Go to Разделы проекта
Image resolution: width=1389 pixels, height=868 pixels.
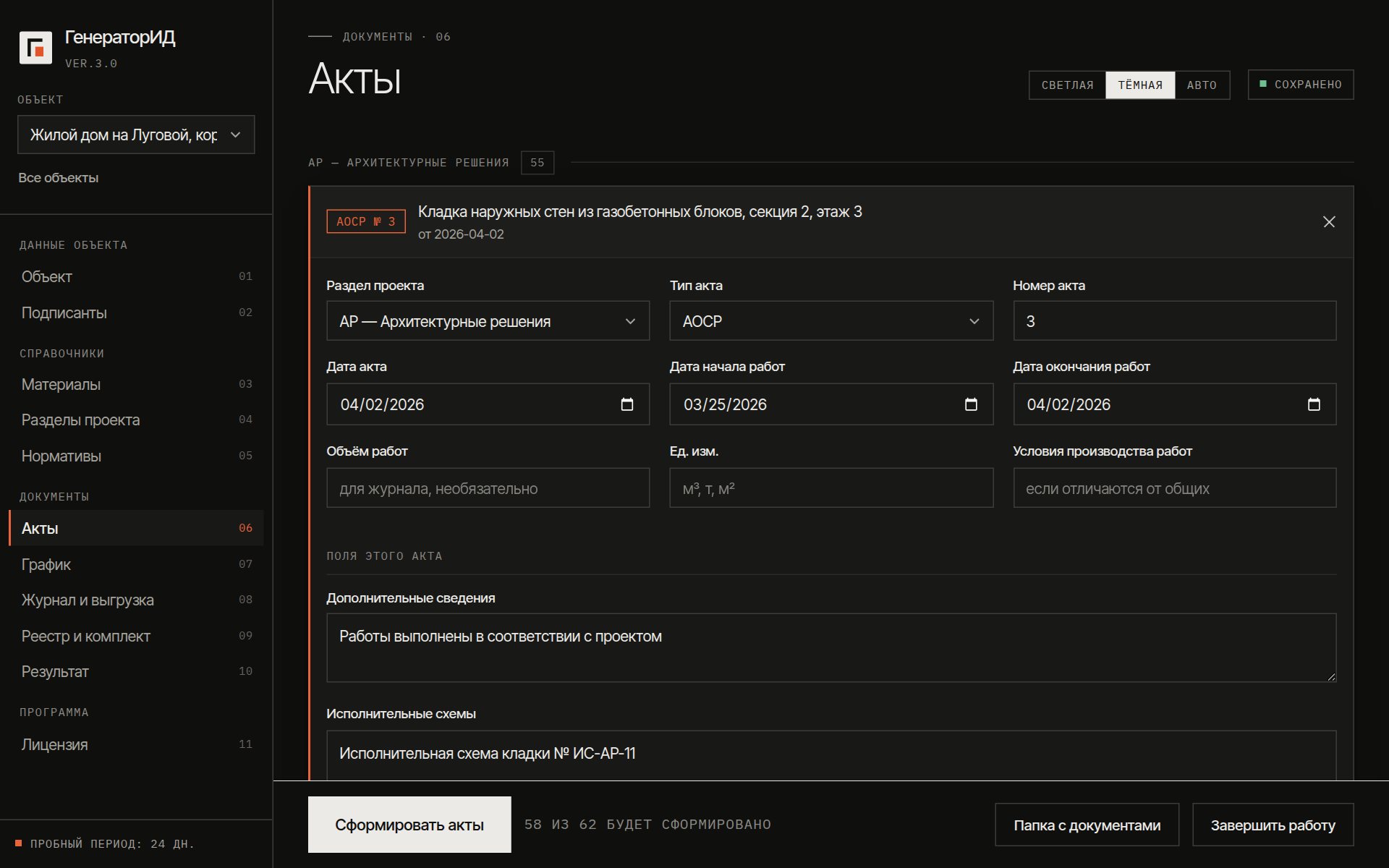click(x=136, y=420)
